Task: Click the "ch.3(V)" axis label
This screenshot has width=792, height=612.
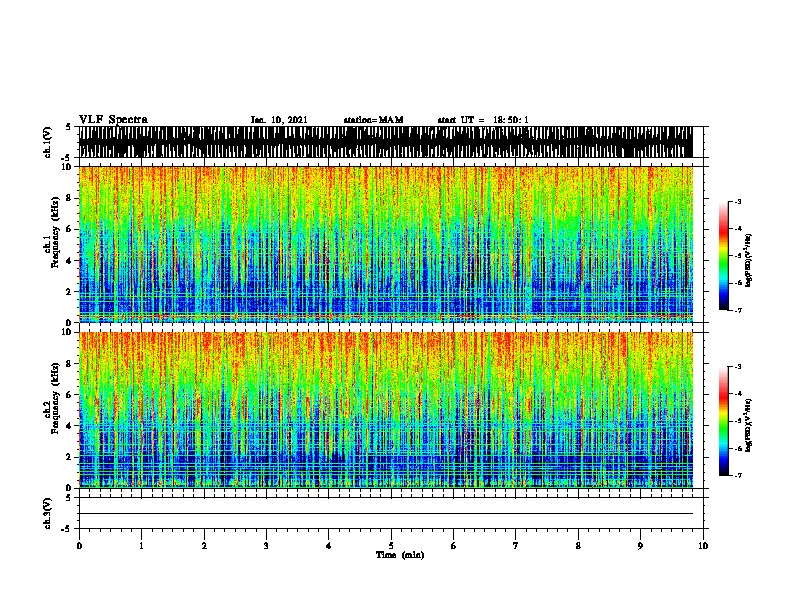Action: 47,513
